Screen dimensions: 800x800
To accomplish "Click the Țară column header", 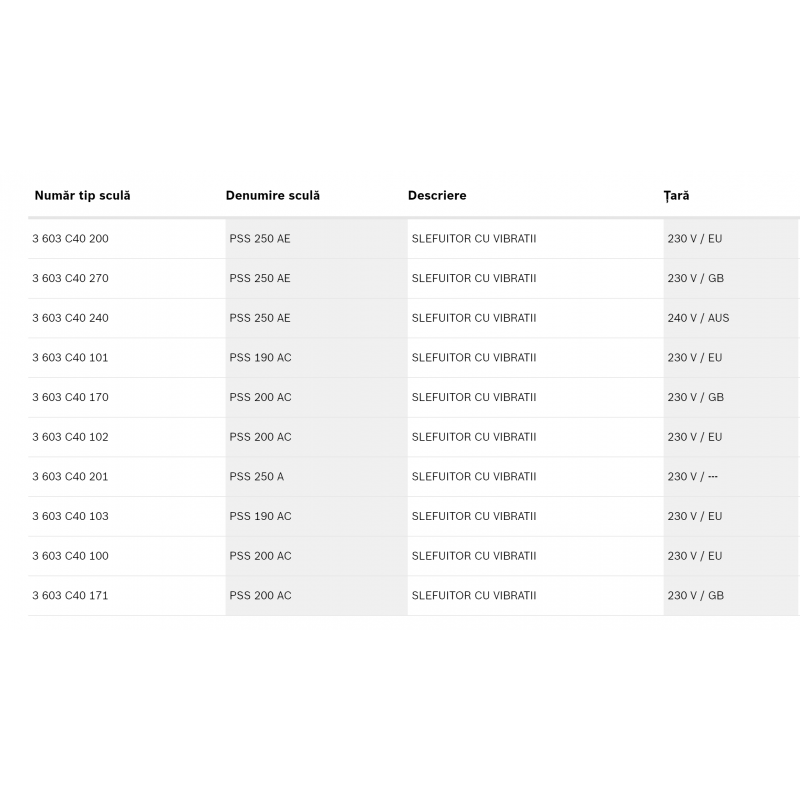I will 677,196.
